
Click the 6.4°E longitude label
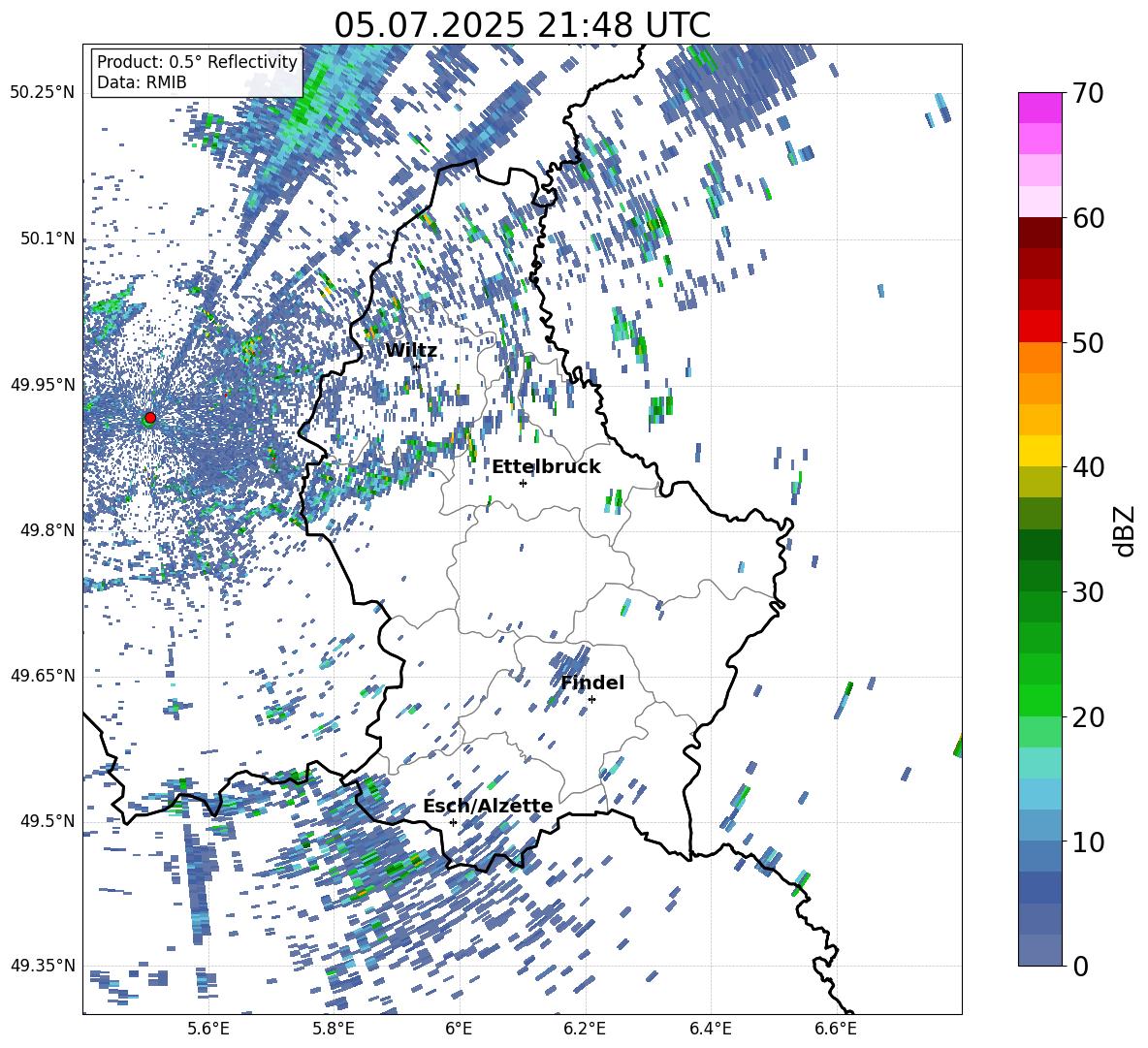pos(710,1029)
